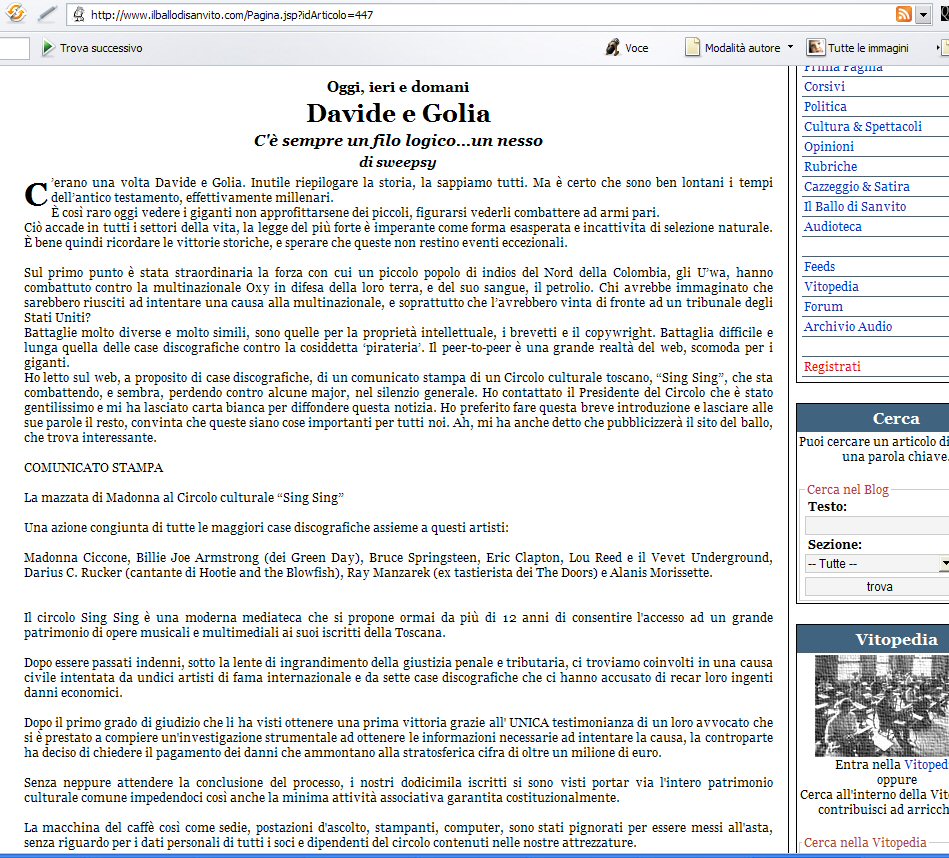This screenshot has width=949, height=858.
Task: Click the RSS feed icon in address bar
Action: [x=903, y=14]
